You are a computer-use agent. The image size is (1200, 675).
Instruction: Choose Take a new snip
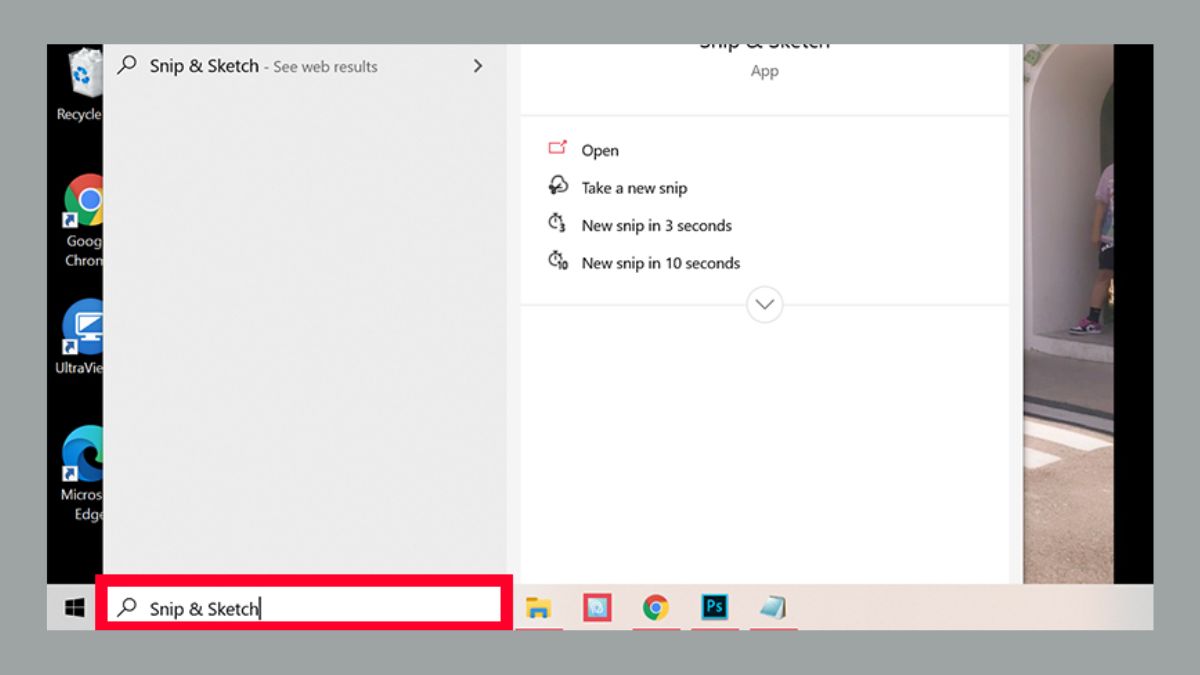pos(634,188)
